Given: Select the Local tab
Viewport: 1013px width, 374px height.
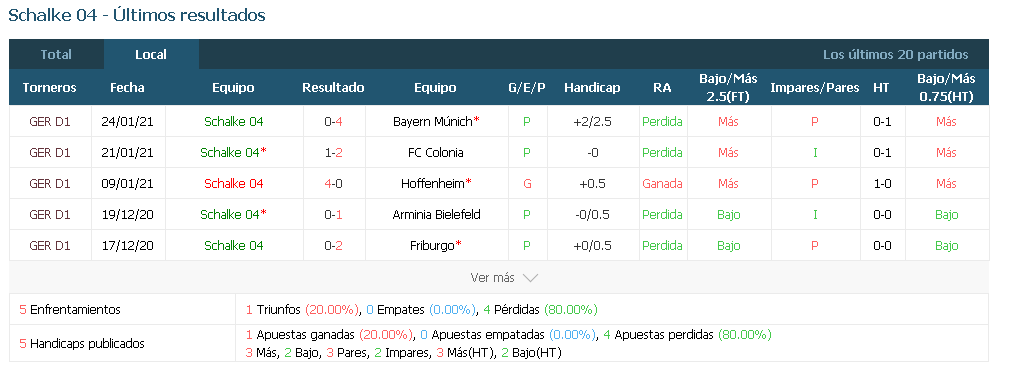Looking at the screenshot, I should 151,55.
